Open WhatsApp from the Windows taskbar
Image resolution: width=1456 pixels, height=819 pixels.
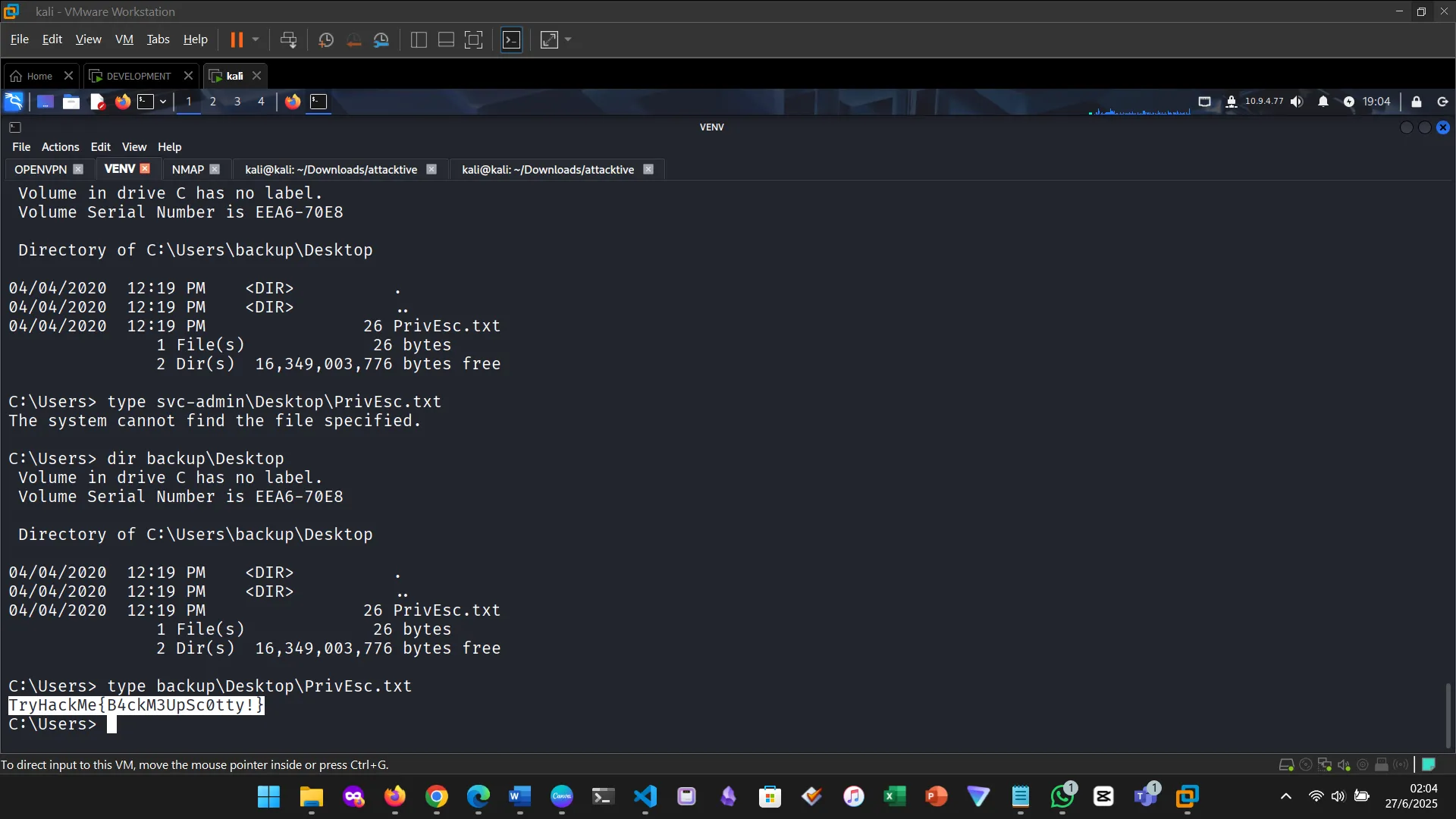[x=1062, y=797]
